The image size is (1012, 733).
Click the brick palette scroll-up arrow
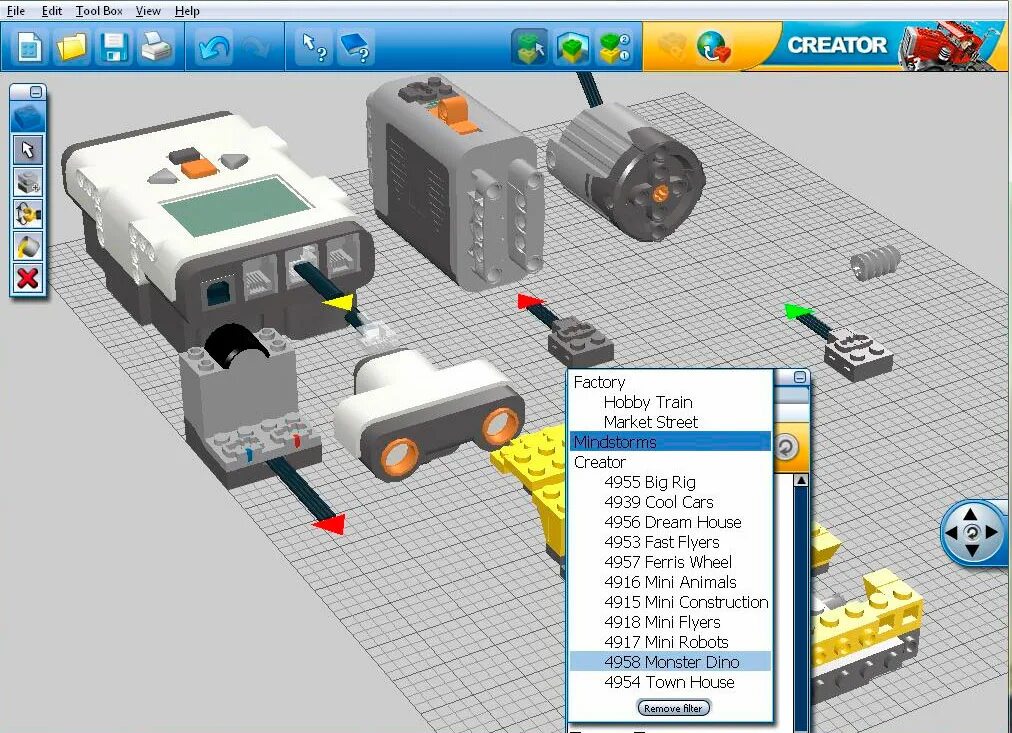[x=801, y=481]
